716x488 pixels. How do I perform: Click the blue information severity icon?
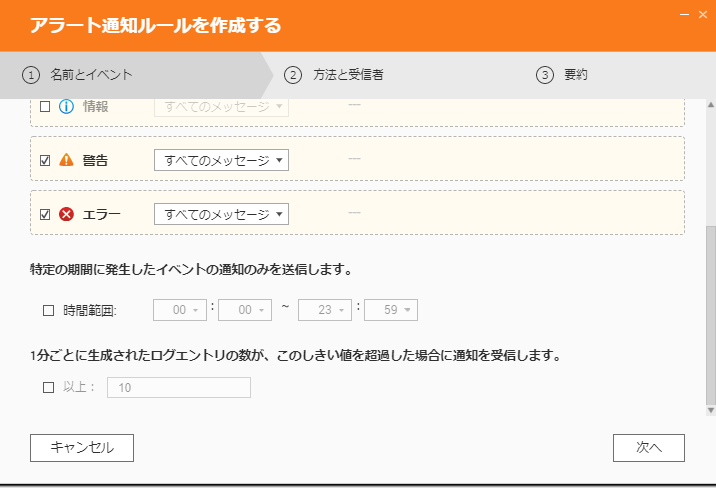[67, 106]
